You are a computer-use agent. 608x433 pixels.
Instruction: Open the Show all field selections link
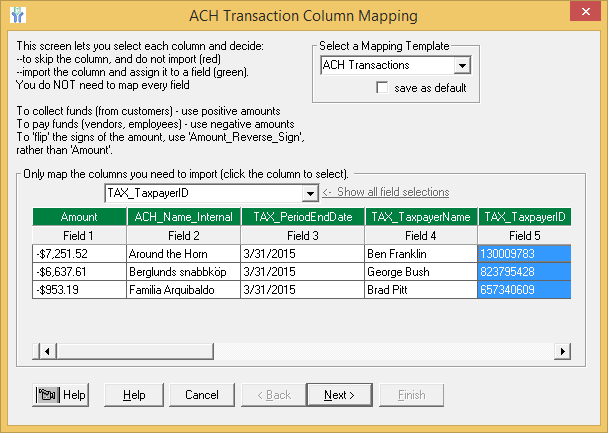pyautogui.click(x=385, y=192)
